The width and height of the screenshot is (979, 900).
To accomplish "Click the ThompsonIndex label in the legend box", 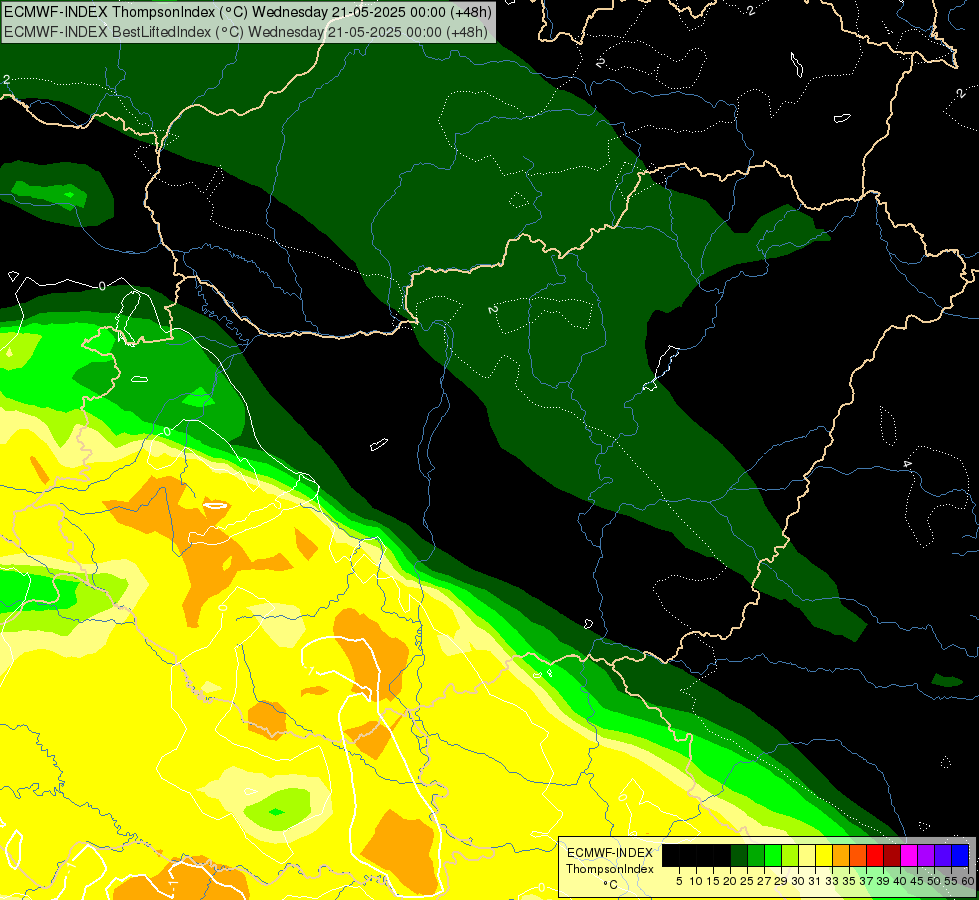I will coord(610,869).
